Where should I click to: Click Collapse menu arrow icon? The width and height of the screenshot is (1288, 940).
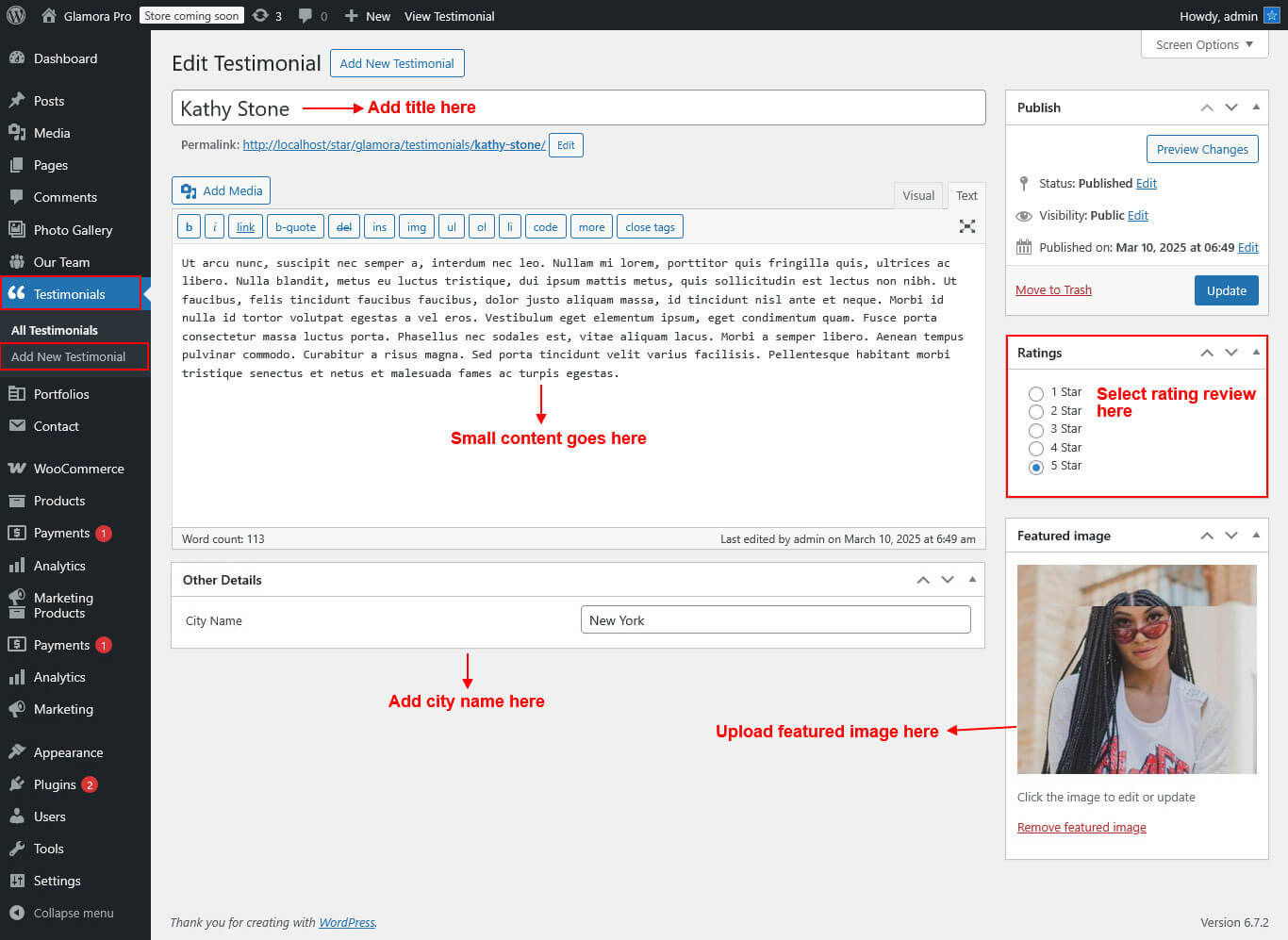pos(16,912)
